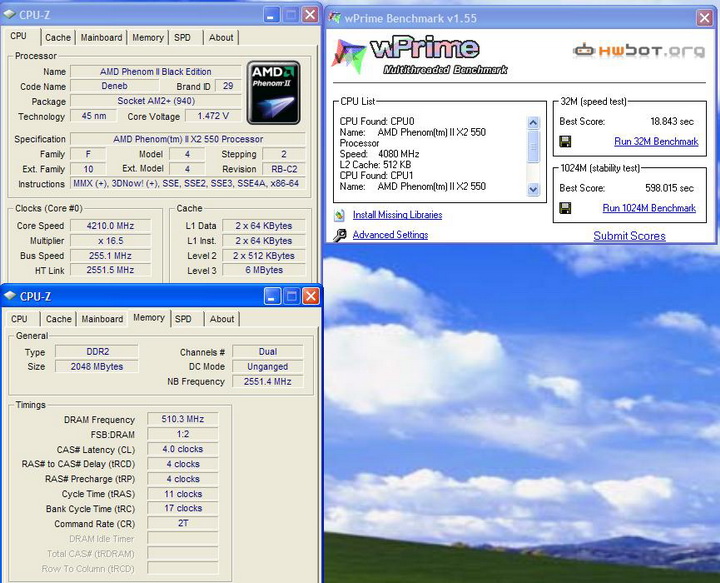Close the lower CPU-Z window
720x583 pixels.
pyautogui.click(x=311, y=296)
